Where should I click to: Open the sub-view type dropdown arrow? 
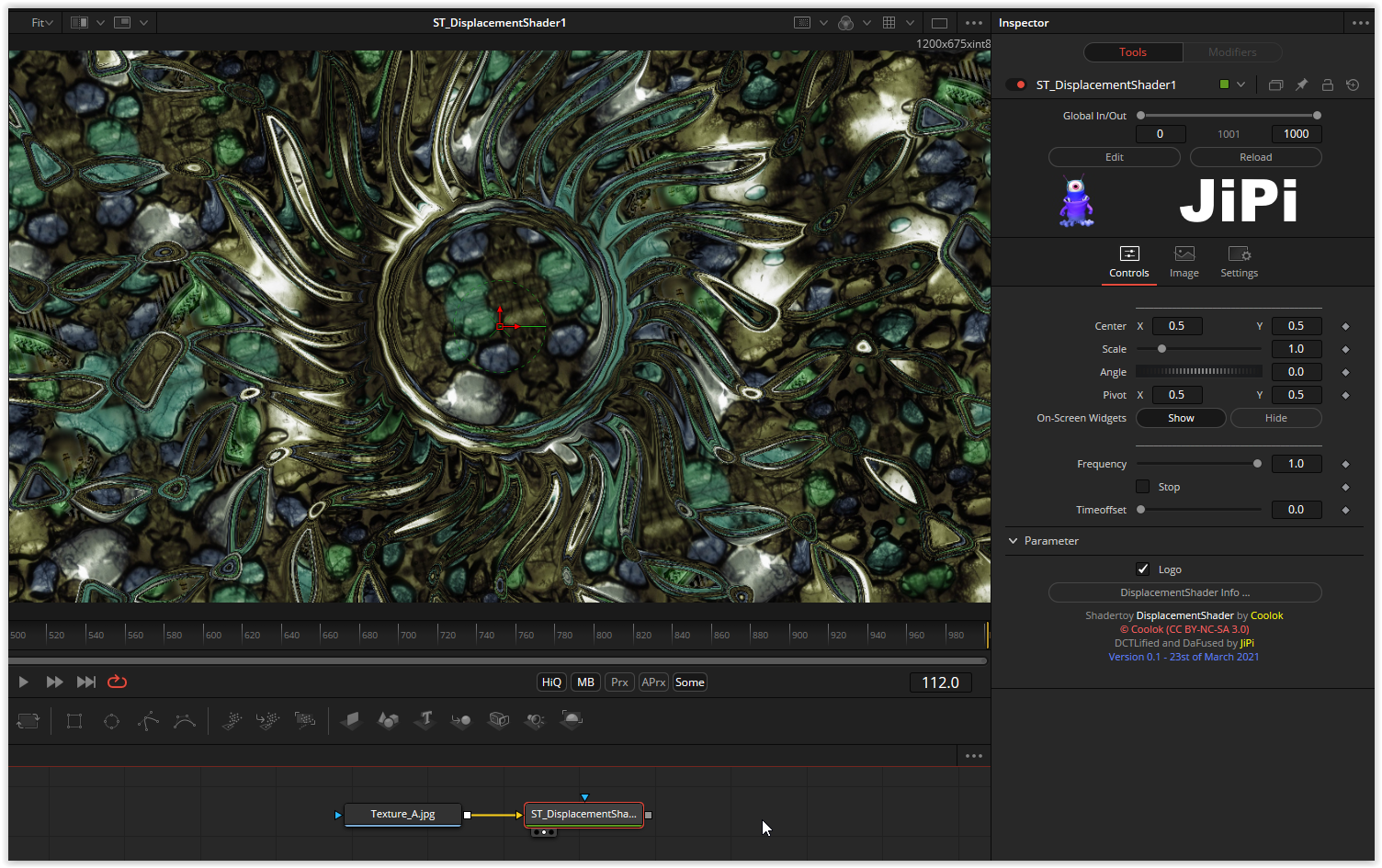143,23
